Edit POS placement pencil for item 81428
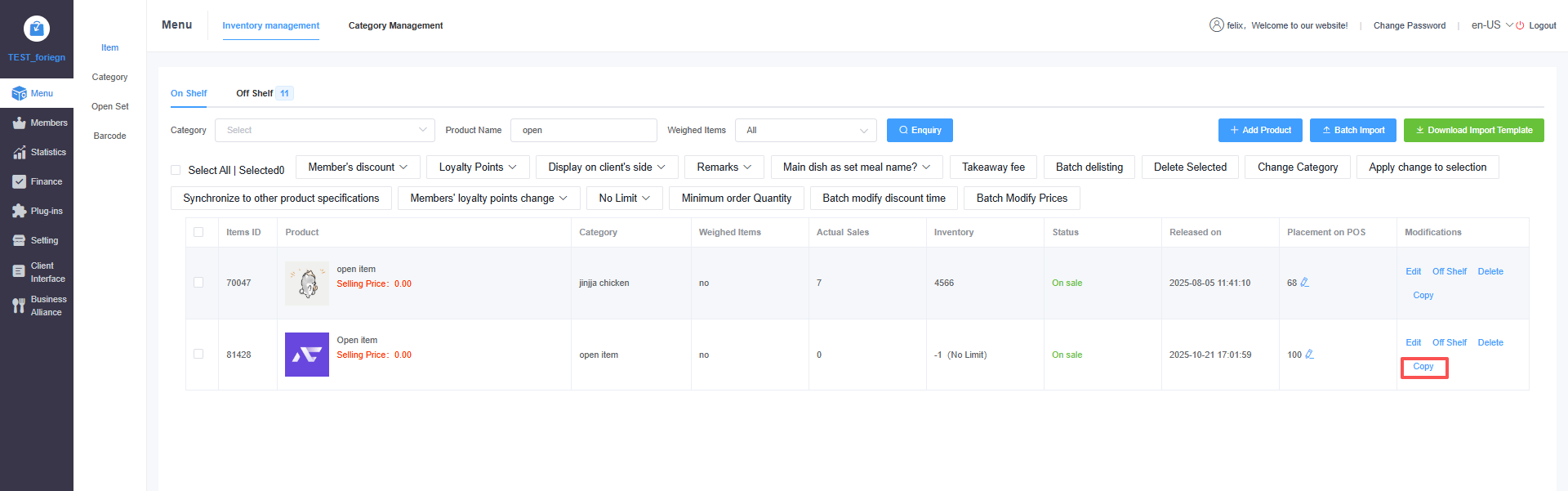Image resolution: width=1568 pixels, height=491 pixels. [x=1310, y=355]
